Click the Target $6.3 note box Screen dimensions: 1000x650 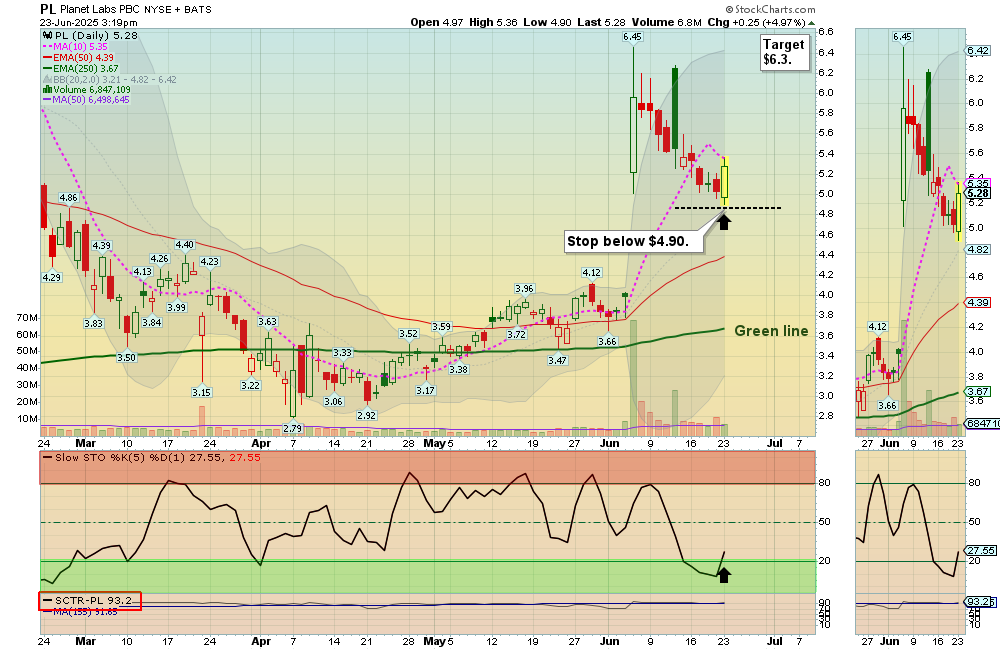click(x=784, y=52)
